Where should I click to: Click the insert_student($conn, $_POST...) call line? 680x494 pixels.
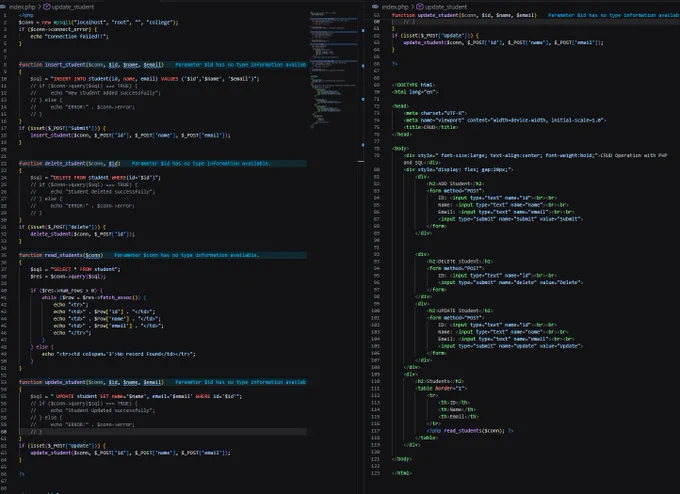[x=130, y=135]
